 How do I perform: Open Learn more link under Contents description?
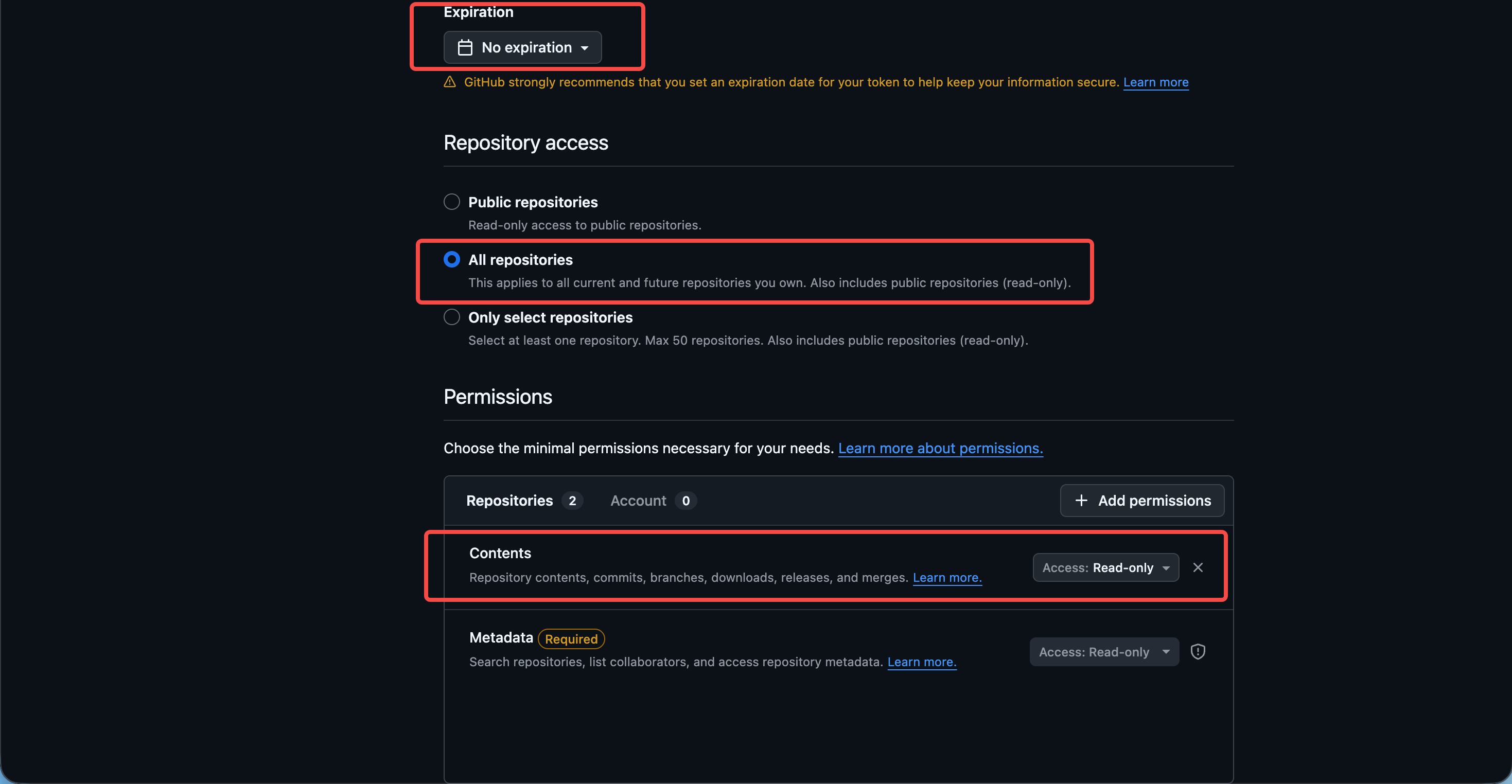pos(947,577)
